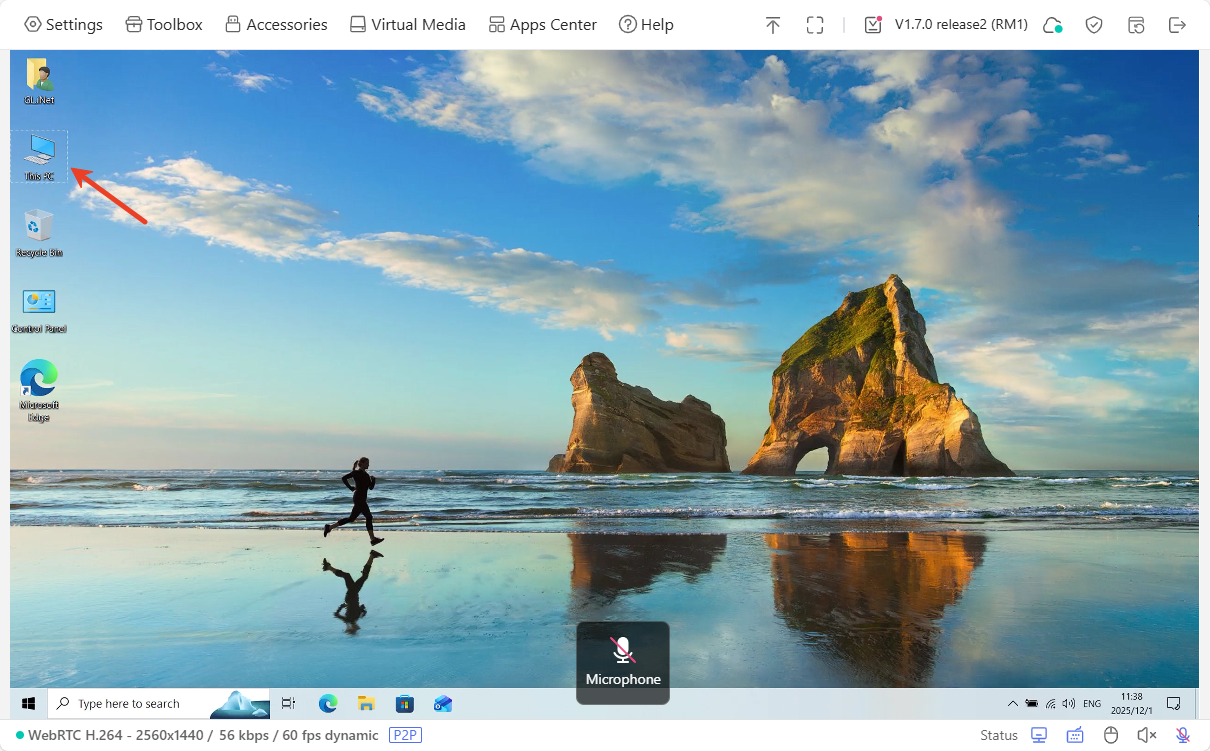Open the Apps Center menu
1210x751 pixels.
(542, 25)
